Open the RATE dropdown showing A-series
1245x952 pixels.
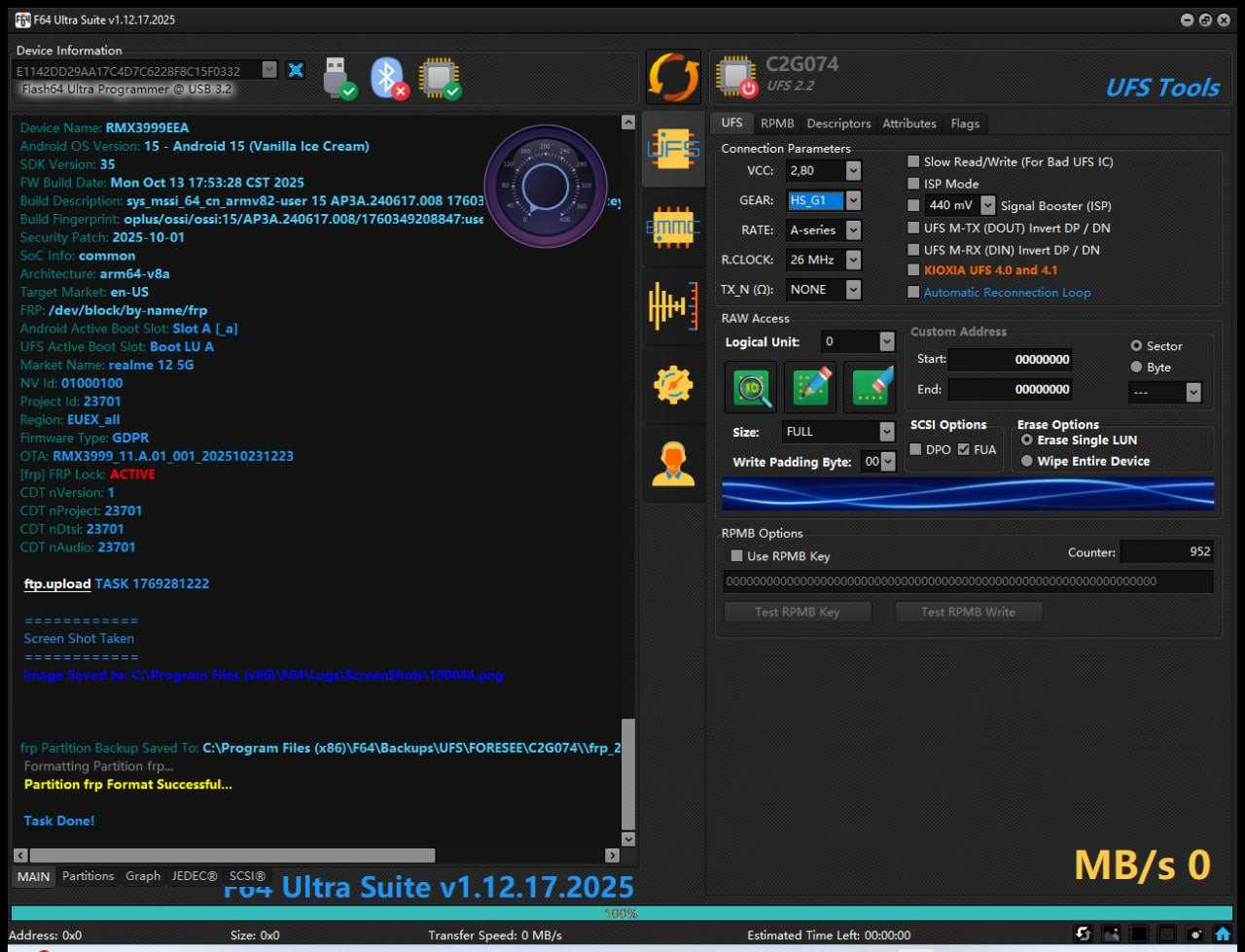coord(853,230)
